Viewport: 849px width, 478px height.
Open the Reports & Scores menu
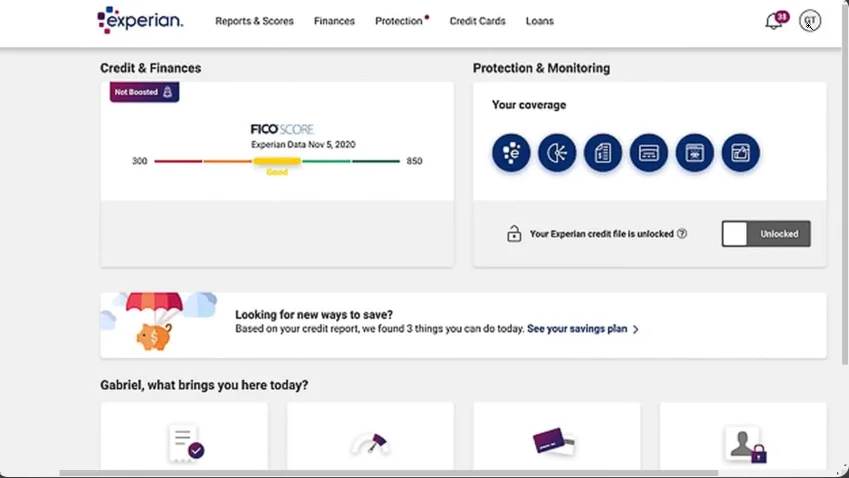point(254,21)
